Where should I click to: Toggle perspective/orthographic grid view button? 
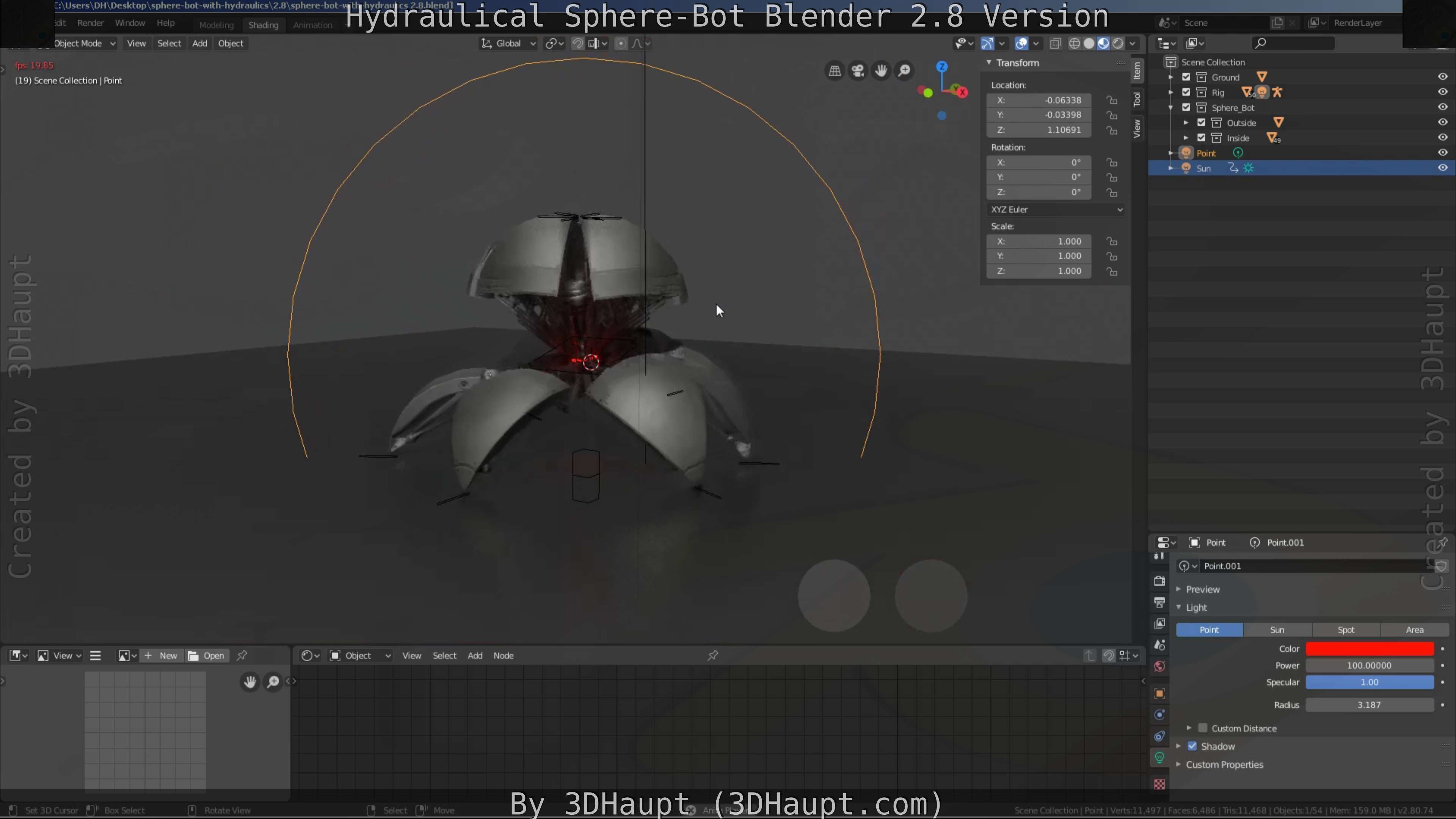point(834,71)
